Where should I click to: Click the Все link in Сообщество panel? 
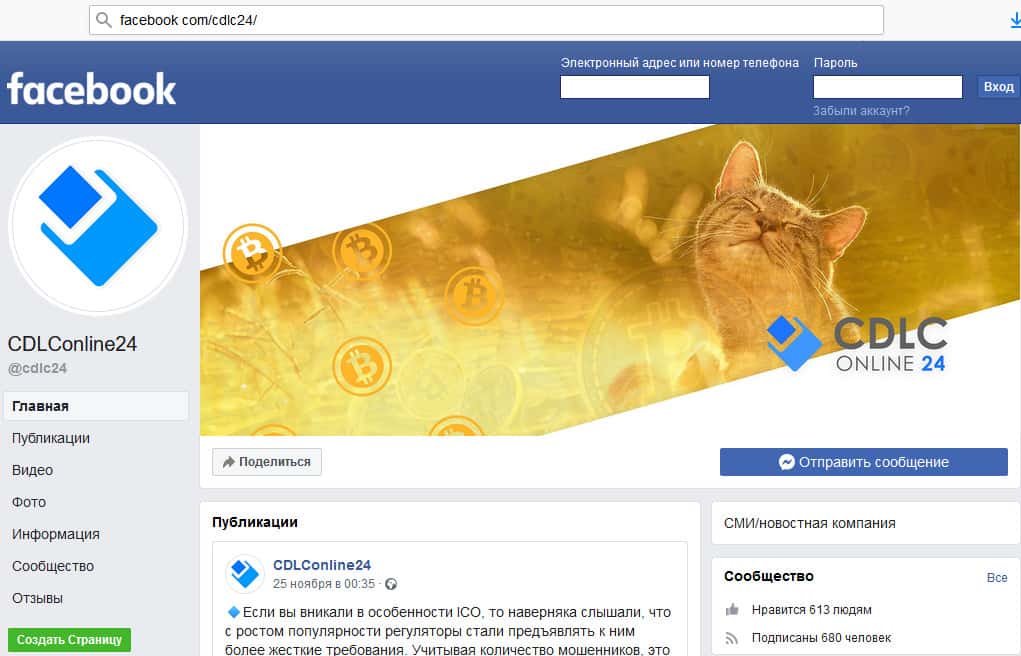[x=997, y=577]
